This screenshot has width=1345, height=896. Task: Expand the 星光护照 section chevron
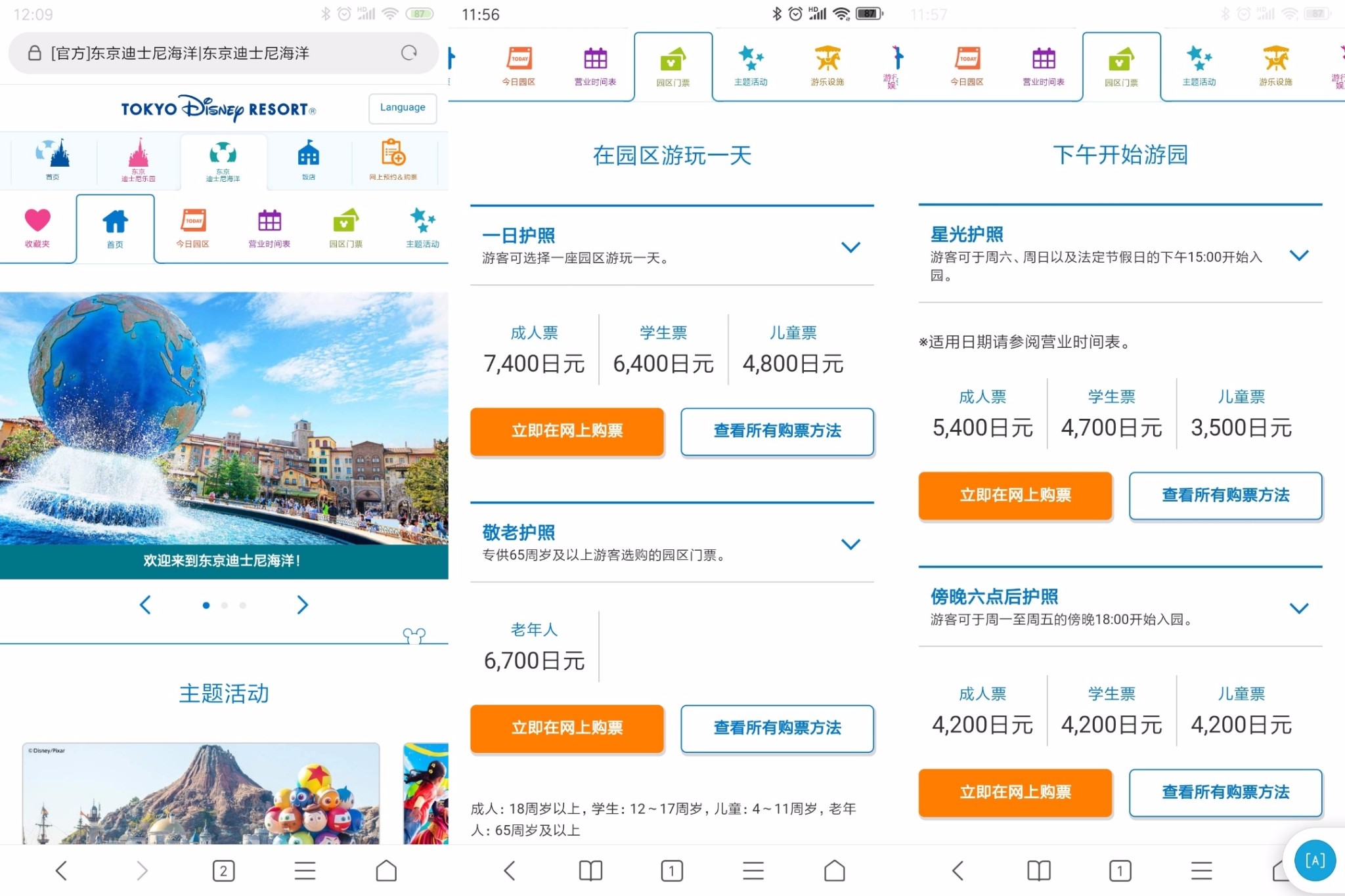click(1299, 255)
